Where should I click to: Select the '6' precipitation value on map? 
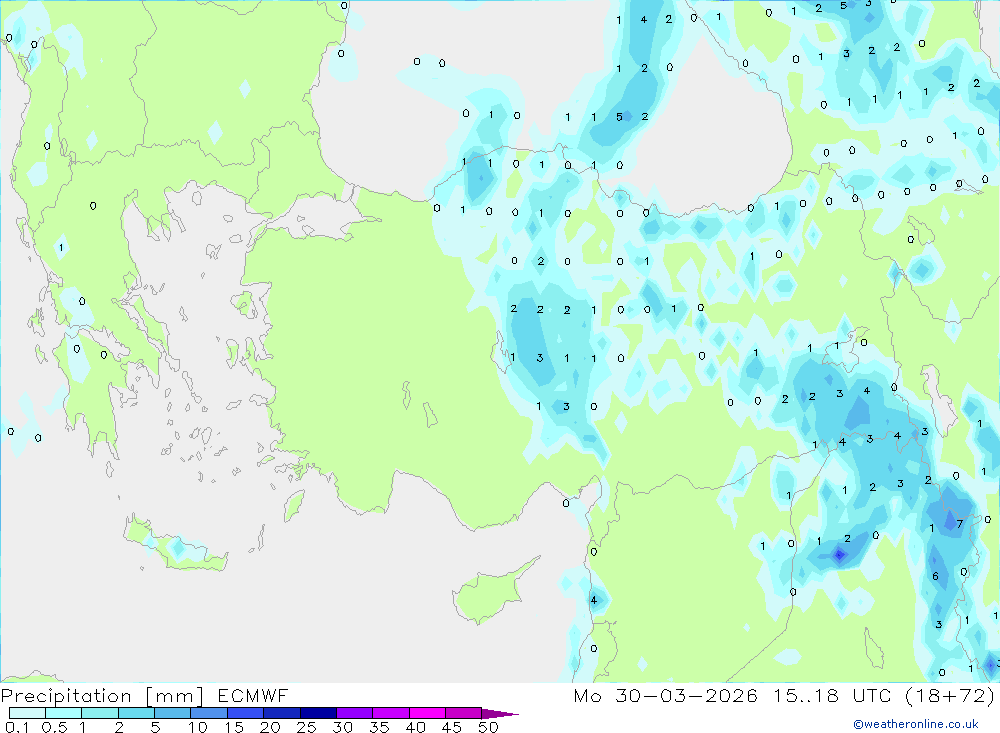tap(936, 576)
